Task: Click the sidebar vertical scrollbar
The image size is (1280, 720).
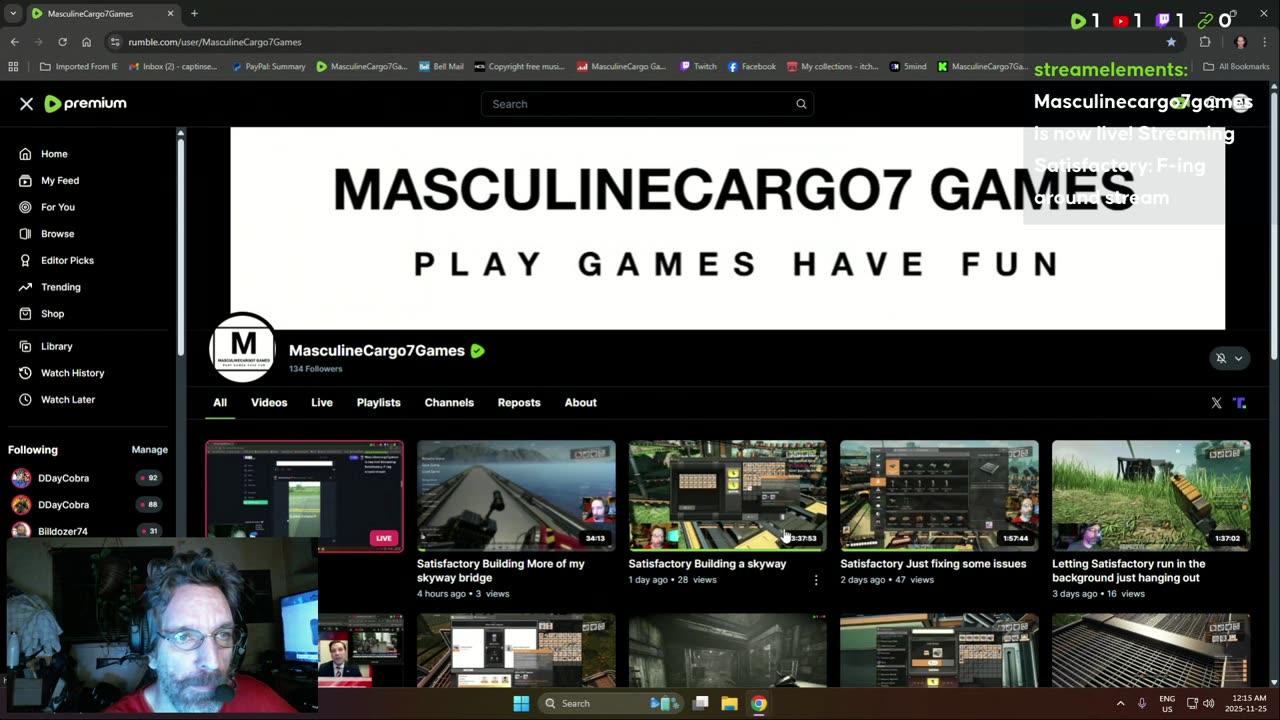Action: [x=180, y=245]
